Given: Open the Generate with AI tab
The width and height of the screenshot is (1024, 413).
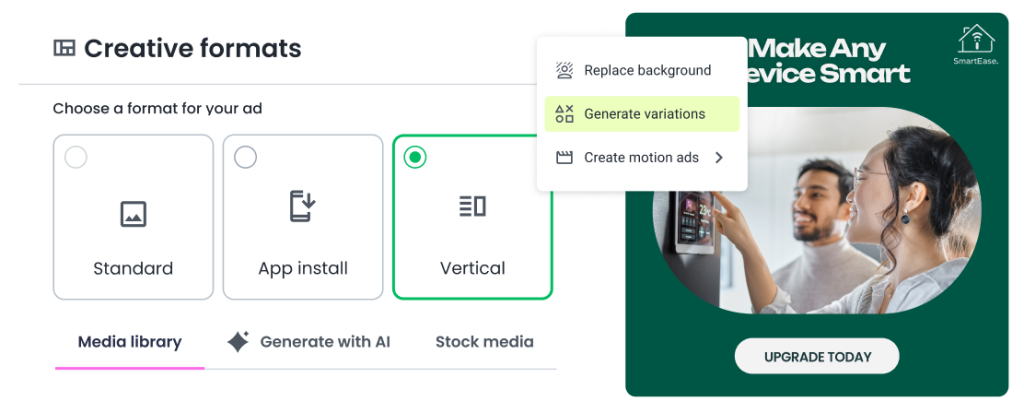Looking at the screenshot, I should (324, 342).
